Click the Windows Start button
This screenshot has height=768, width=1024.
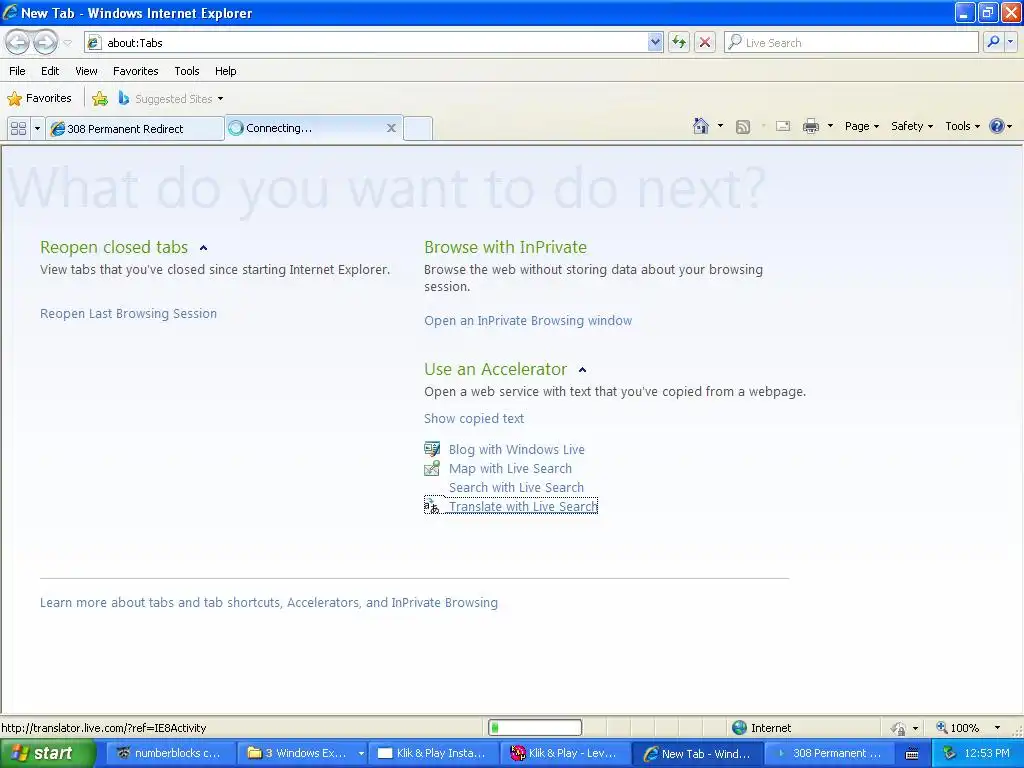[46, 753]
